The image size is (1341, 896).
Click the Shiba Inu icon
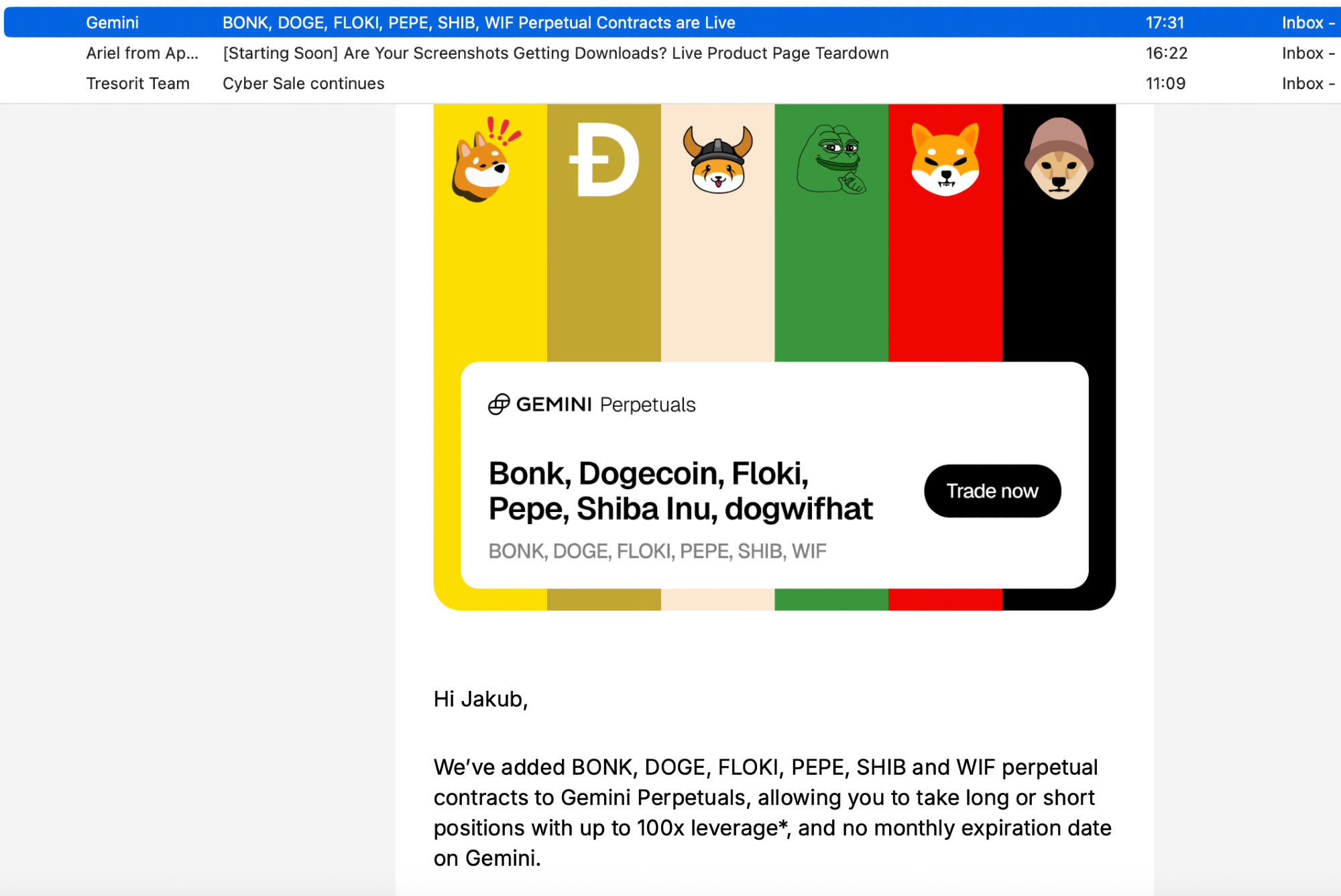tap(945, 160)
